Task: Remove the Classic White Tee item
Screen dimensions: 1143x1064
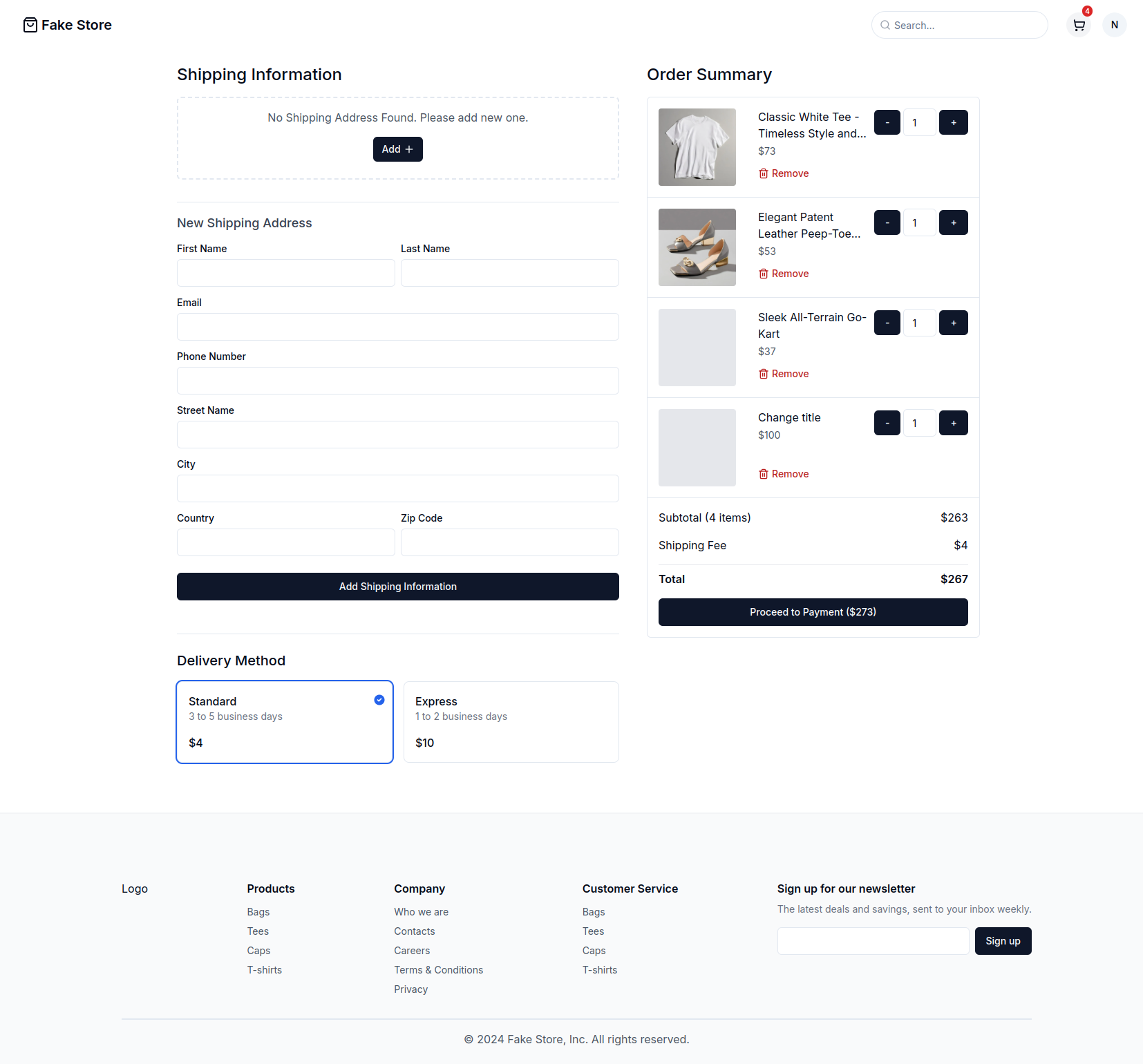Action: [784, 173]
